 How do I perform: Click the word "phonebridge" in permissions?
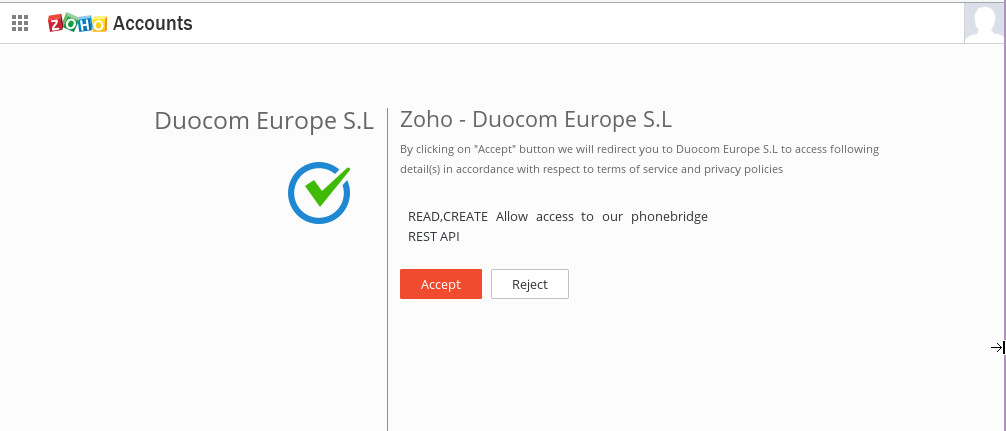click(x=669, y=216)
